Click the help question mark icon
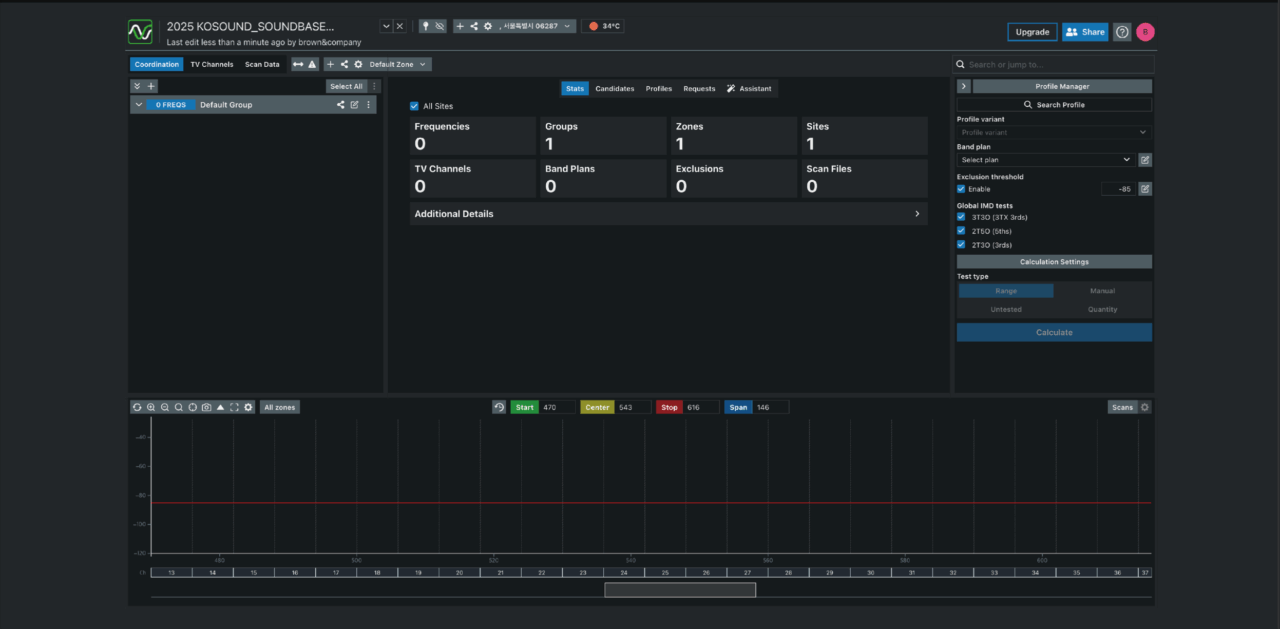 click(1122, 32)
